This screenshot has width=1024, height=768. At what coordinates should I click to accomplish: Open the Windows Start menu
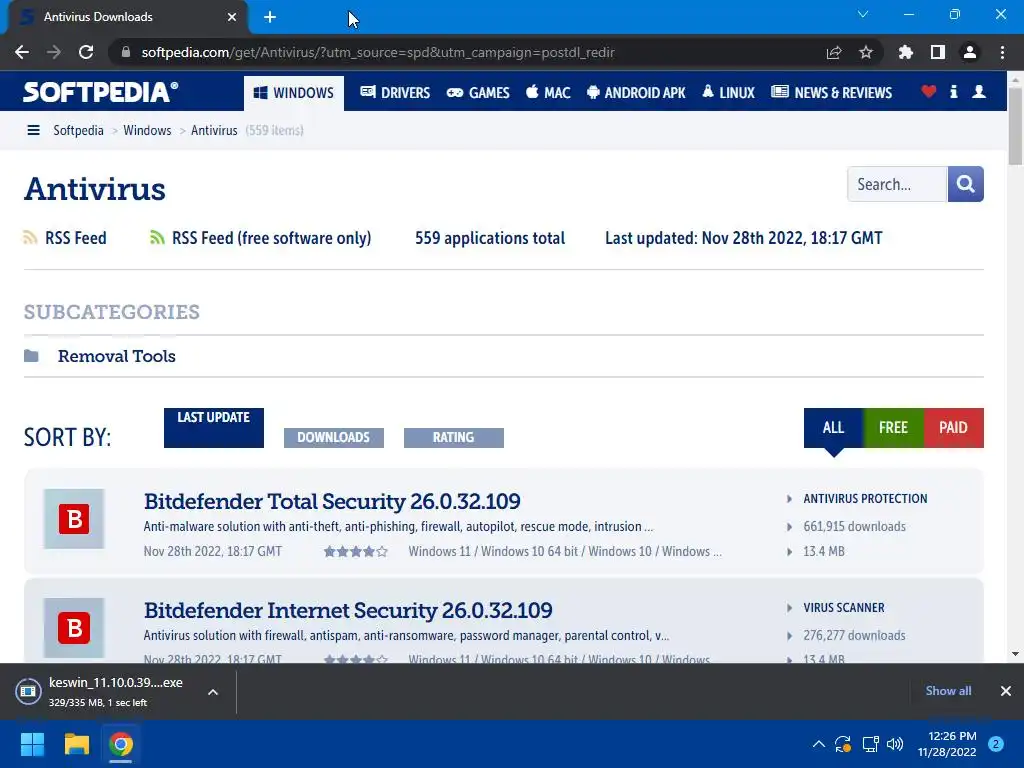(32, 744)
